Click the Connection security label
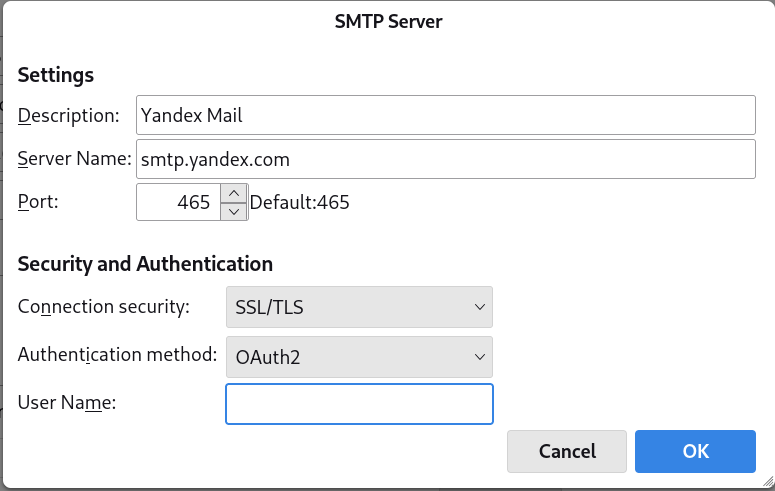 pos(104,306)
